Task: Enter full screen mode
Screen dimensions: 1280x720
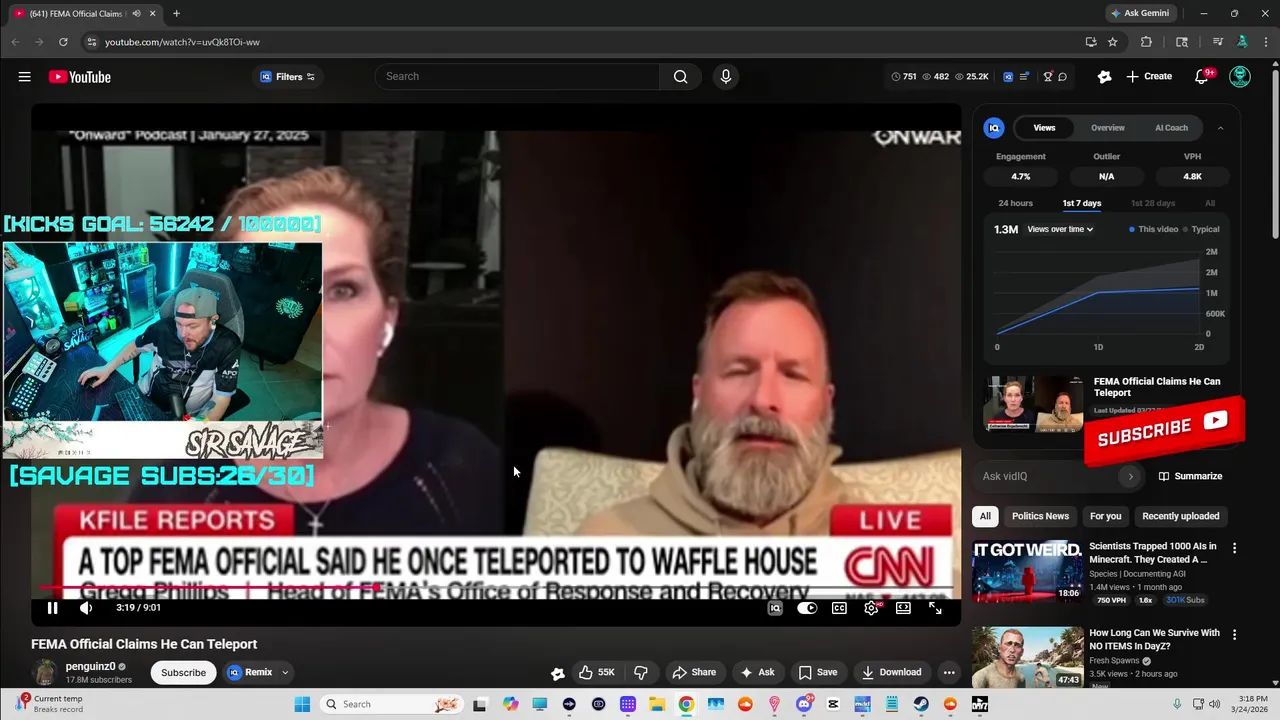Action: pos(935,608)
